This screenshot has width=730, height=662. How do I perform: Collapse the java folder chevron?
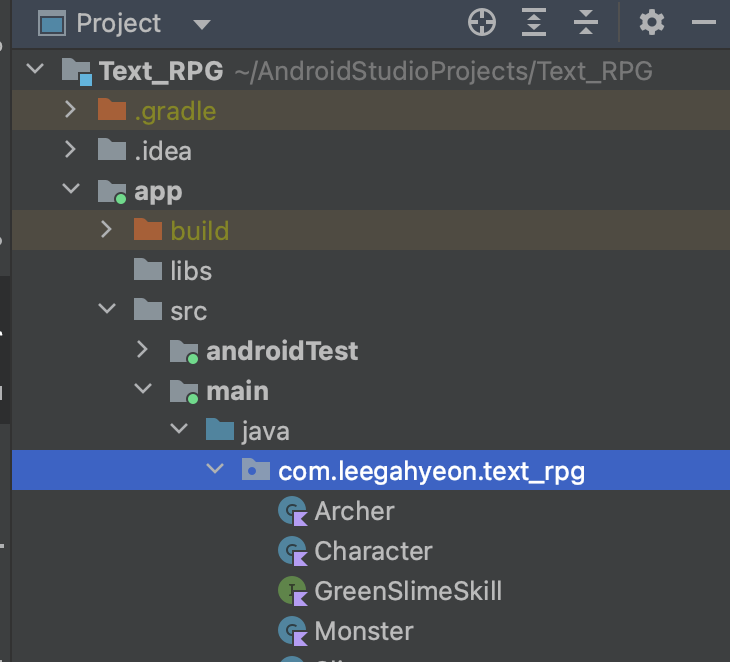179,428
